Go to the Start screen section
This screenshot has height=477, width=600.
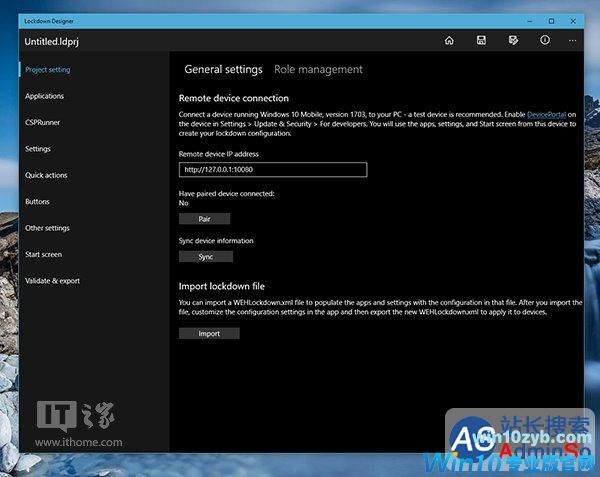point(43,254)
